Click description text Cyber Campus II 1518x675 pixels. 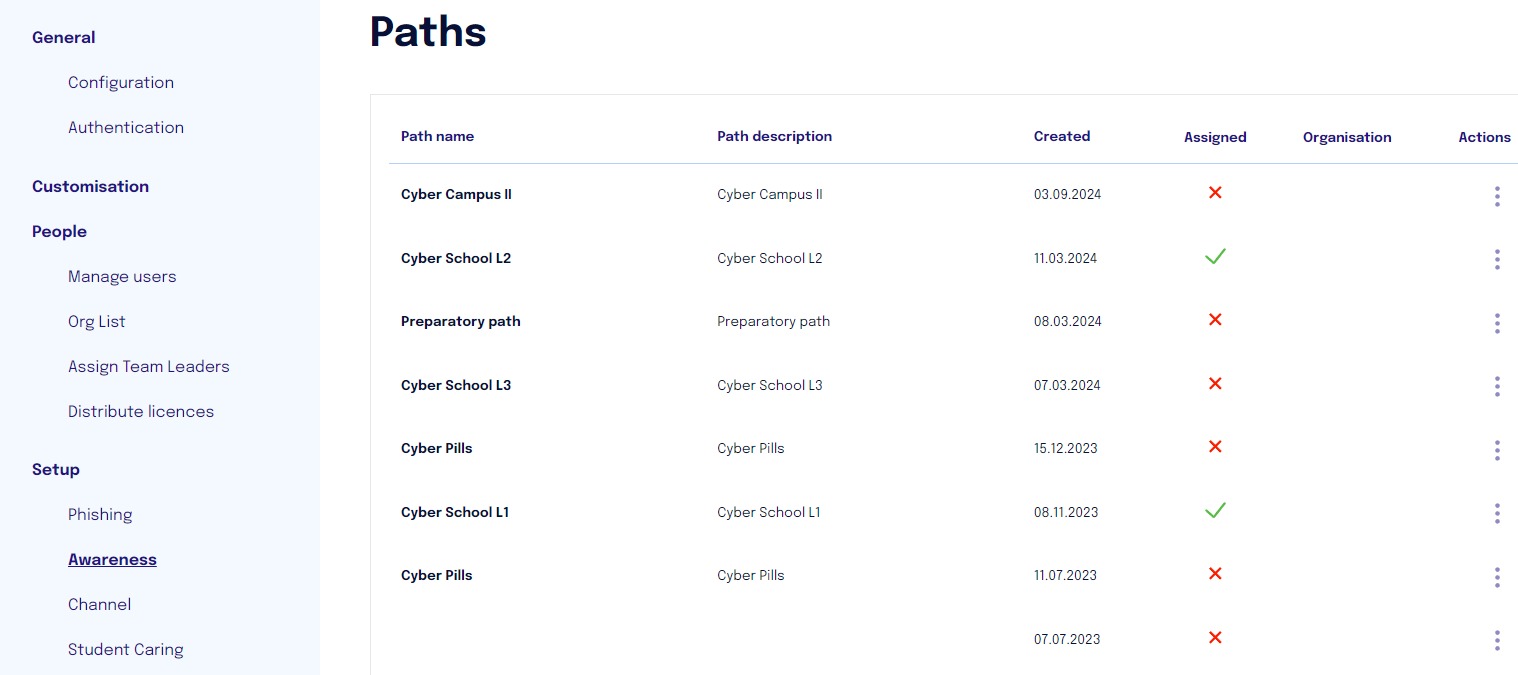[x=770, y=195]
